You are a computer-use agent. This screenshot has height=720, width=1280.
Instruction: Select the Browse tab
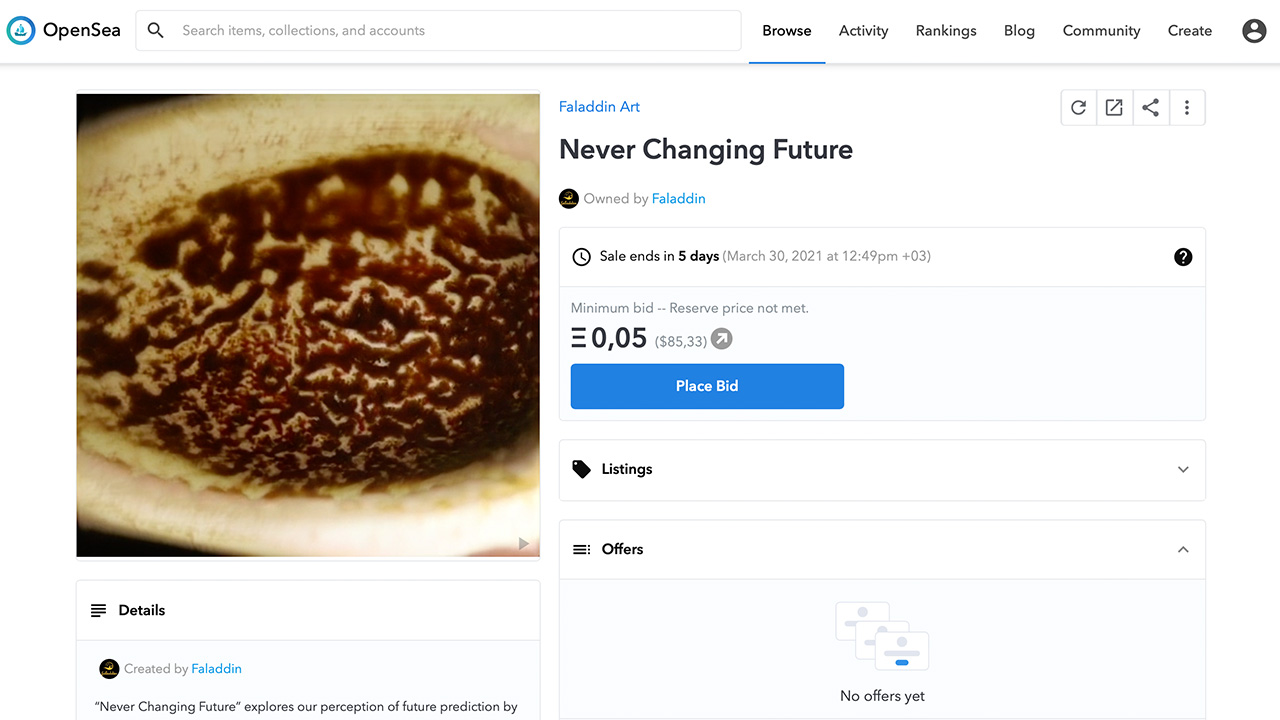coord(787,31)
